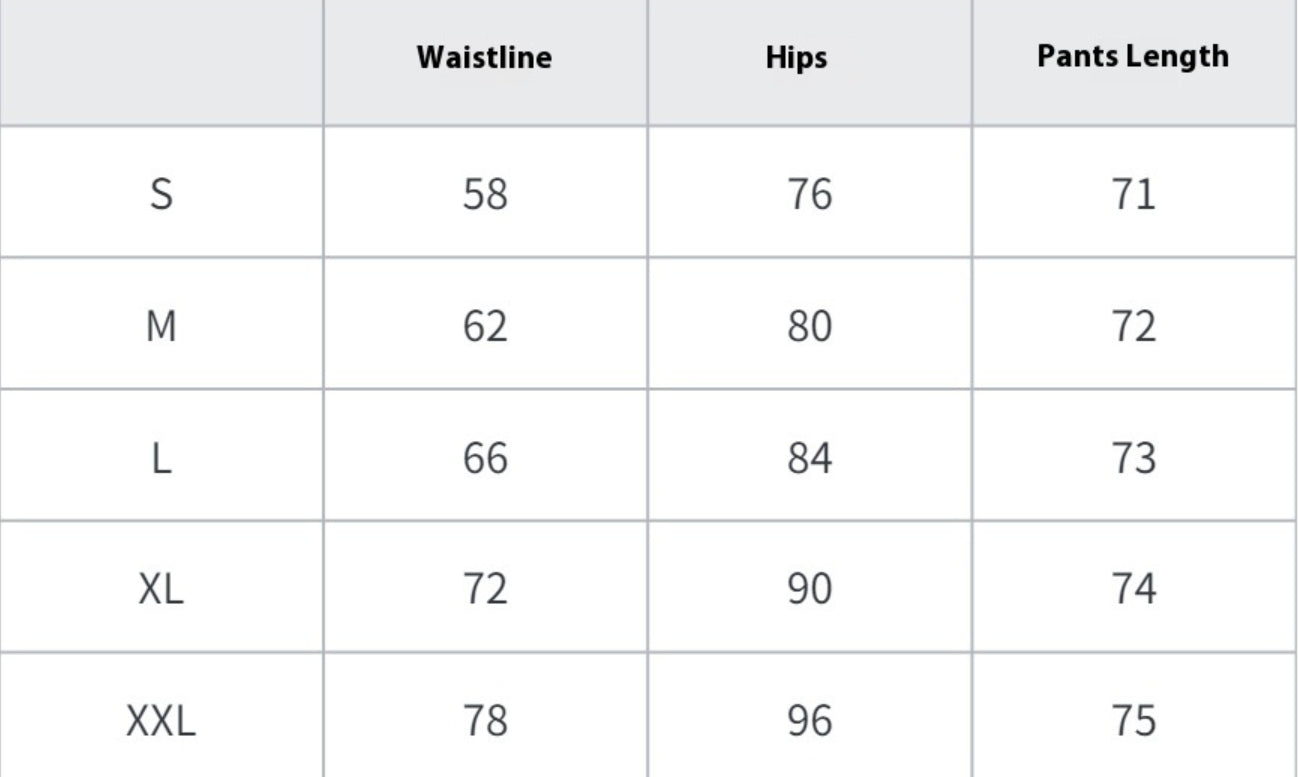
Task: Select the S size row label
Action: 161,193
